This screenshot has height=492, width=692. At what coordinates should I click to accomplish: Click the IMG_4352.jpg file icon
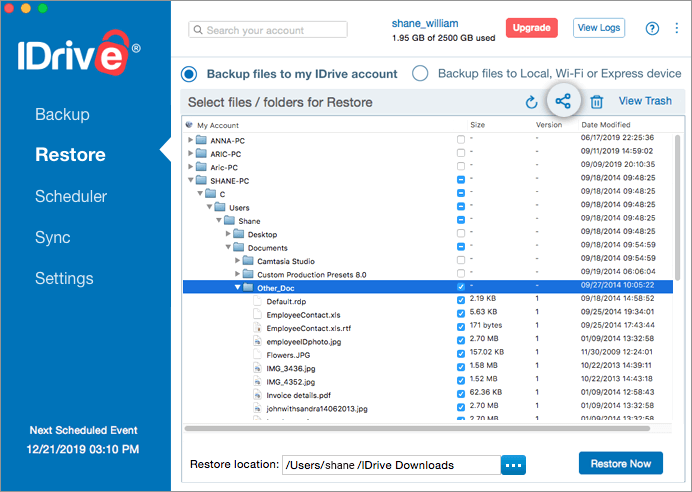coord(257,382)
